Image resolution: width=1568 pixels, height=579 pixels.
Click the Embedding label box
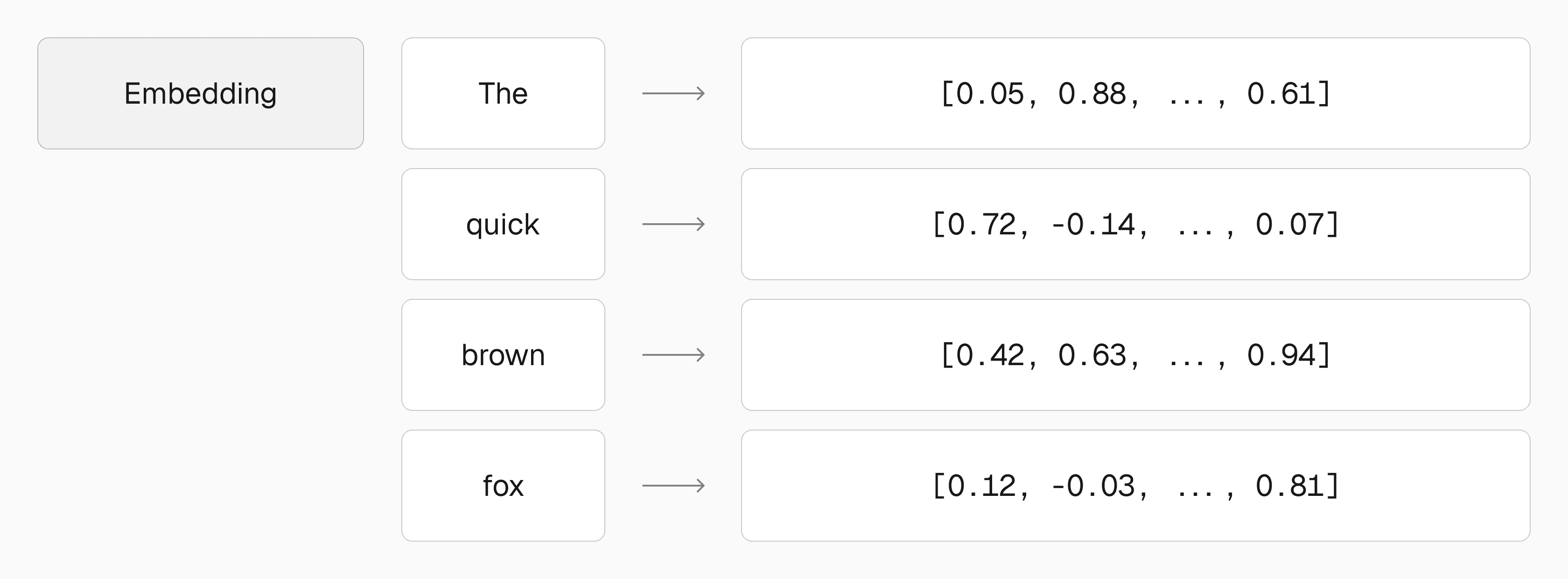pos(200,93)
